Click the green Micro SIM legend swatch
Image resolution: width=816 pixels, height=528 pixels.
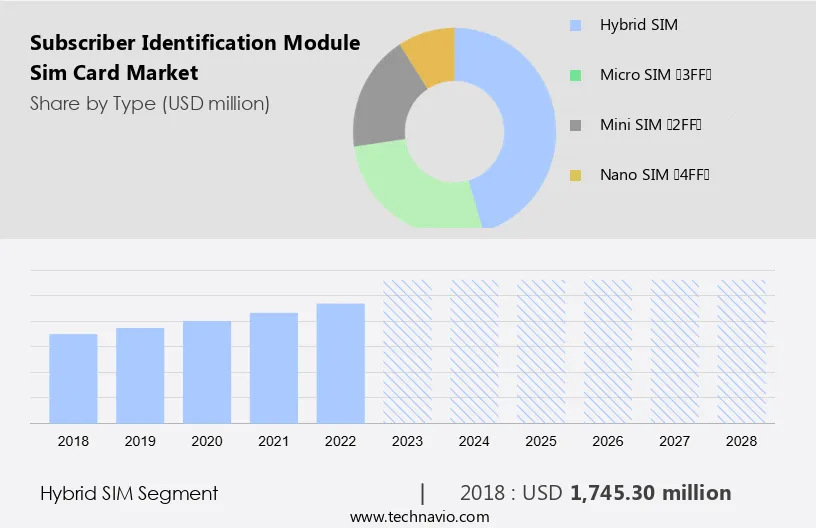[575, 75]
